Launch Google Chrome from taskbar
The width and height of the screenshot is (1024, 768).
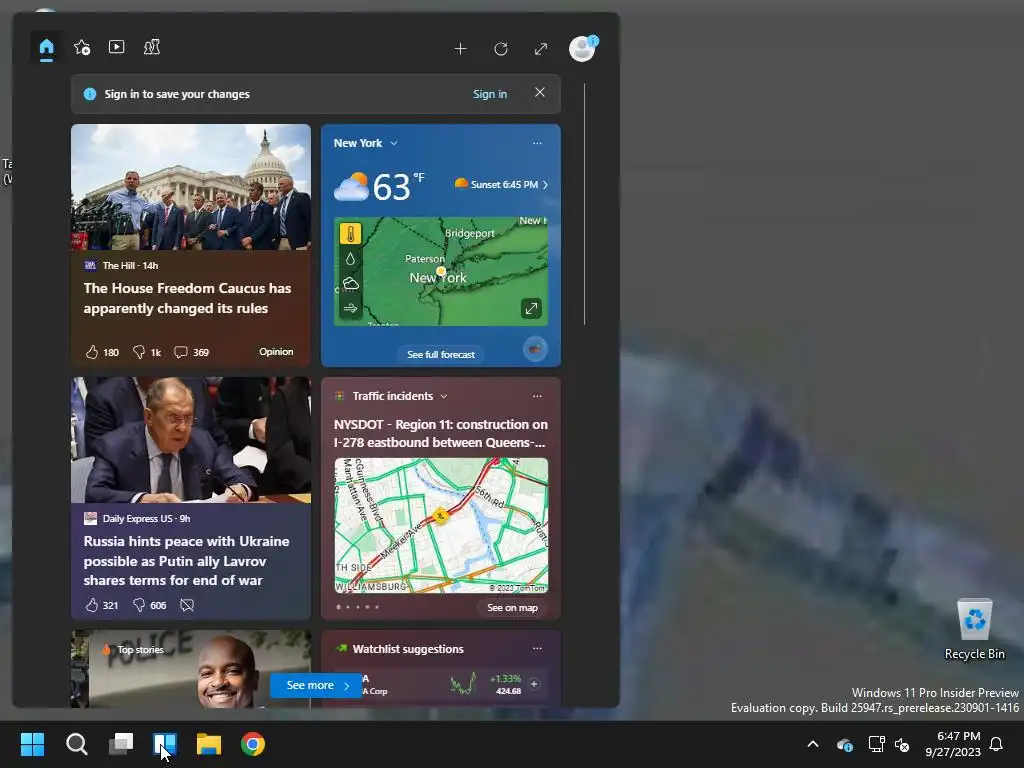[x=253, y=744]
